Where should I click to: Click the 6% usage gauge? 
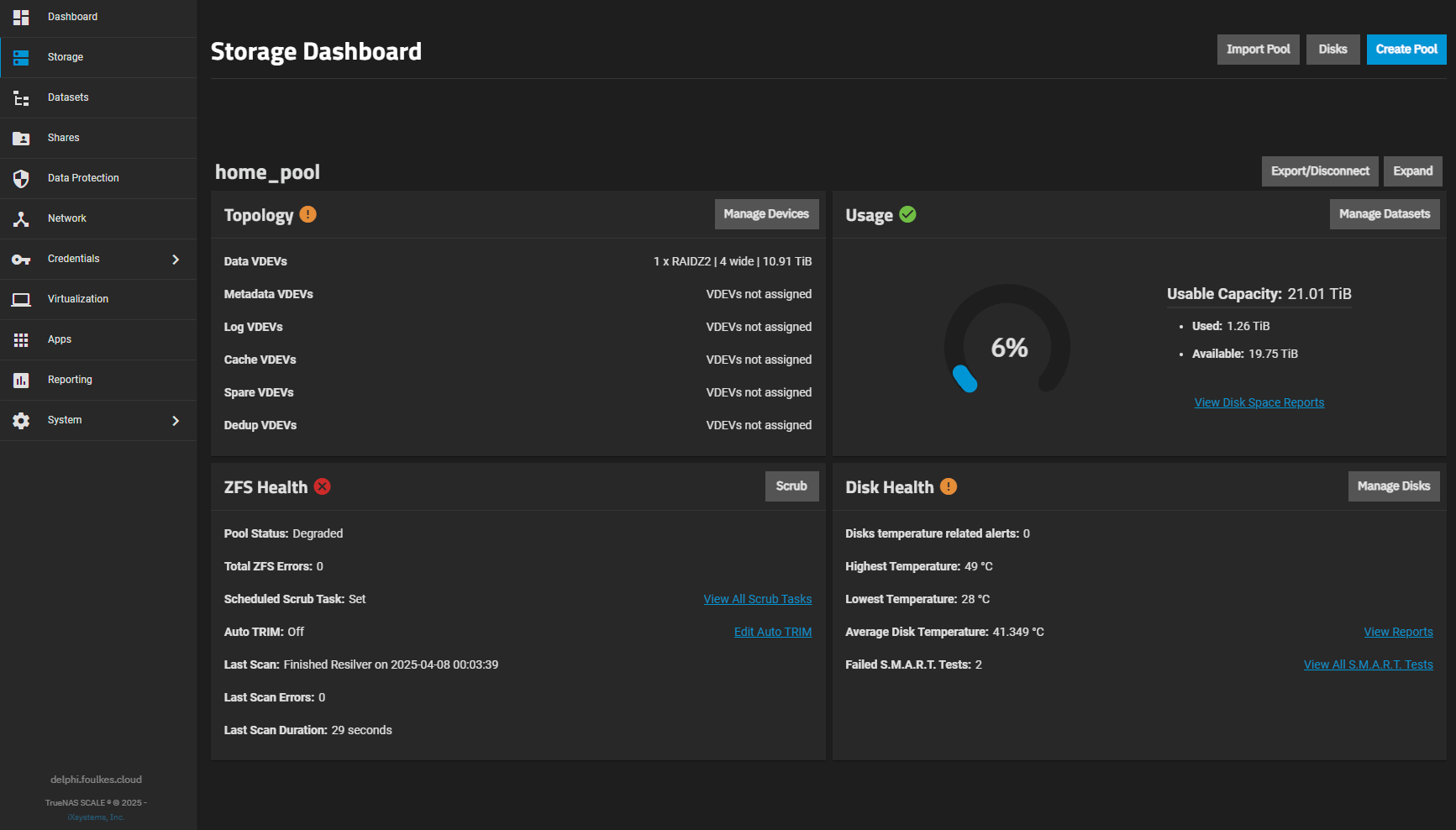[1007, 347]
